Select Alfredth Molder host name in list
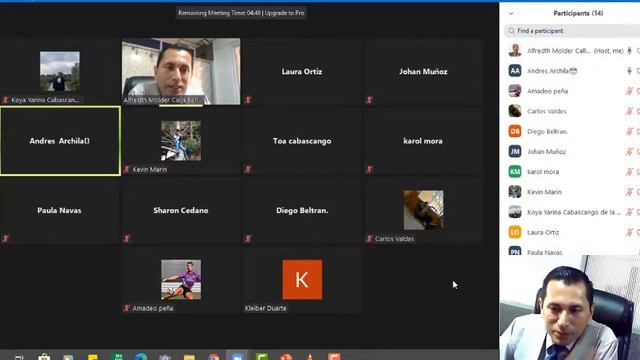 coord(558,51)
